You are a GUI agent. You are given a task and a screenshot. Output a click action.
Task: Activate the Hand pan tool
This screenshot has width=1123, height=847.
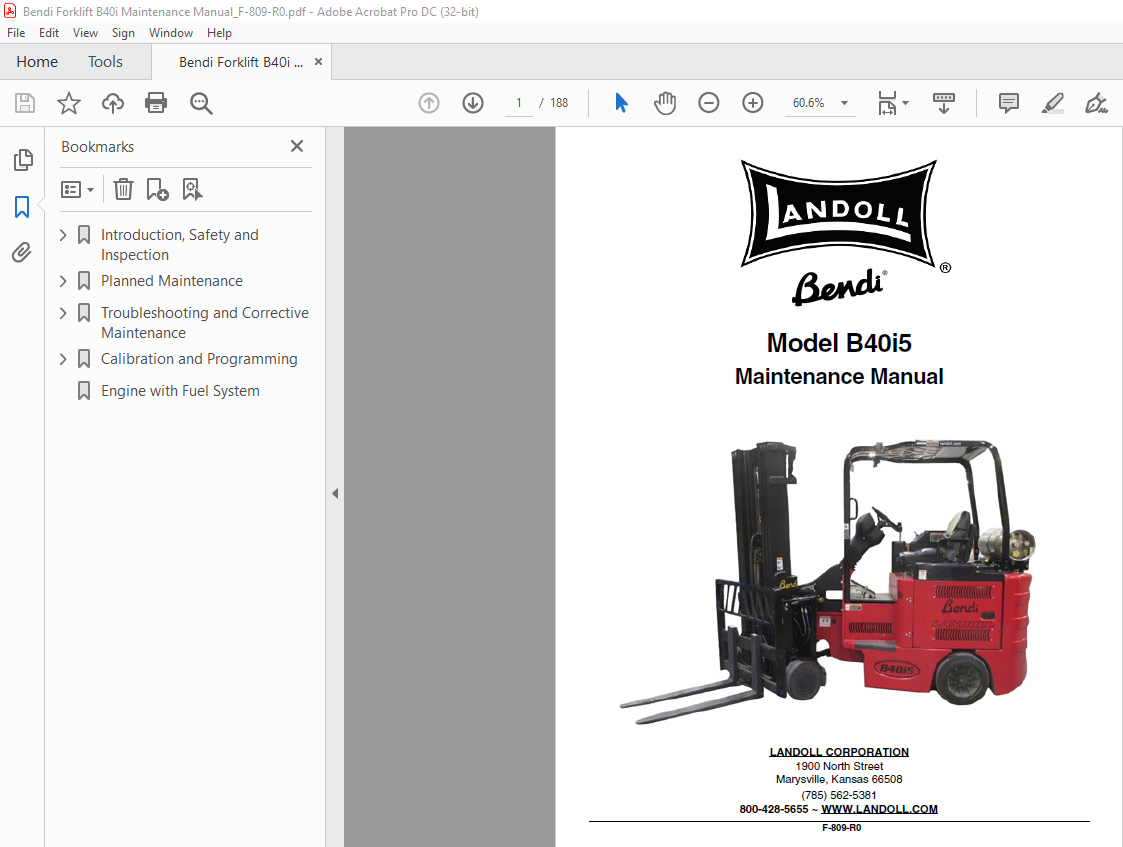pyautogui.click(x=665, y=103)
